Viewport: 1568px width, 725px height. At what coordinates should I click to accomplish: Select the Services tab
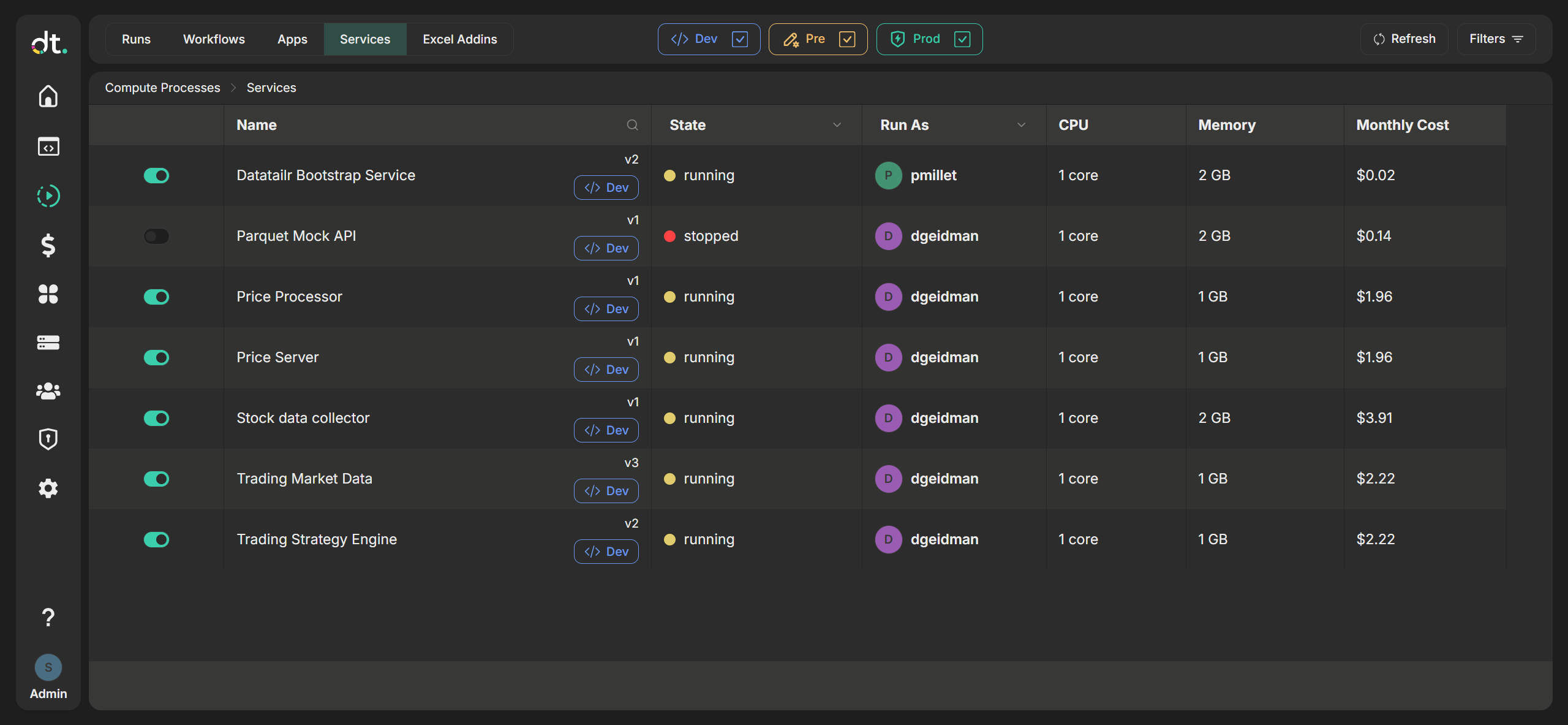pos(365,39)
